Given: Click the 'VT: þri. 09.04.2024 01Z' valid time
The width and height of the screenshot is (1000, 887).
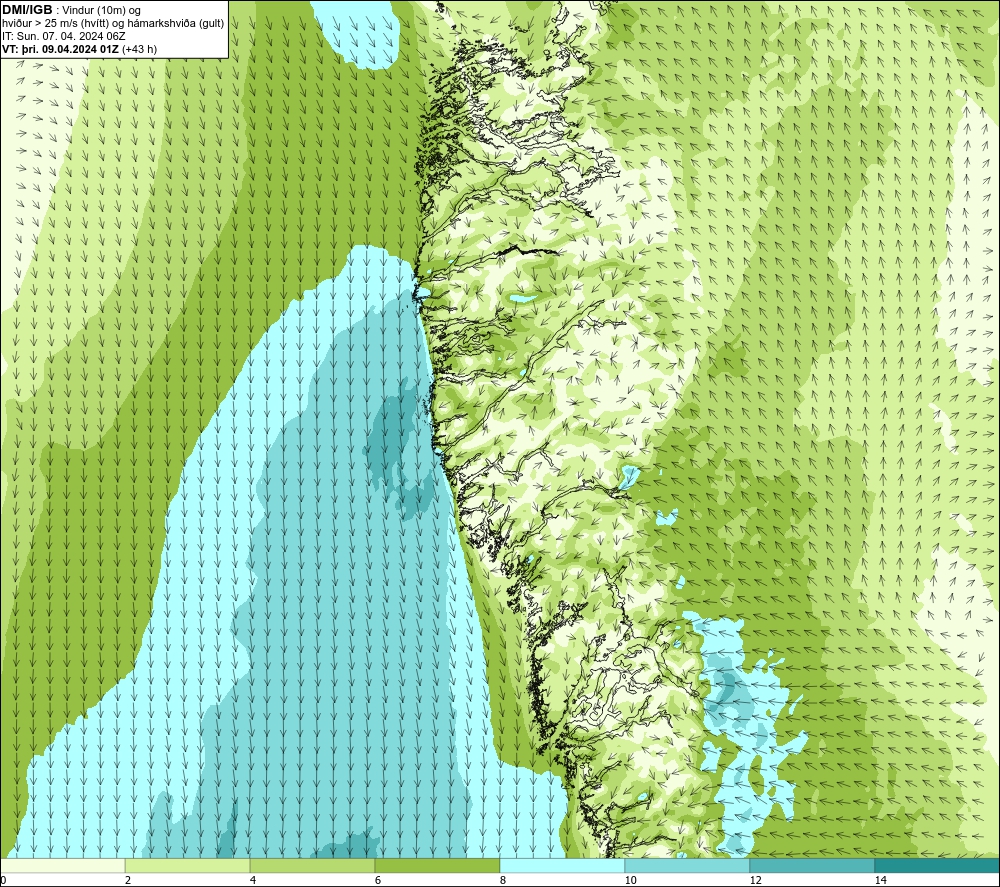Looking at the screenshot, I should pyautogui.click(x=60, y=49).
